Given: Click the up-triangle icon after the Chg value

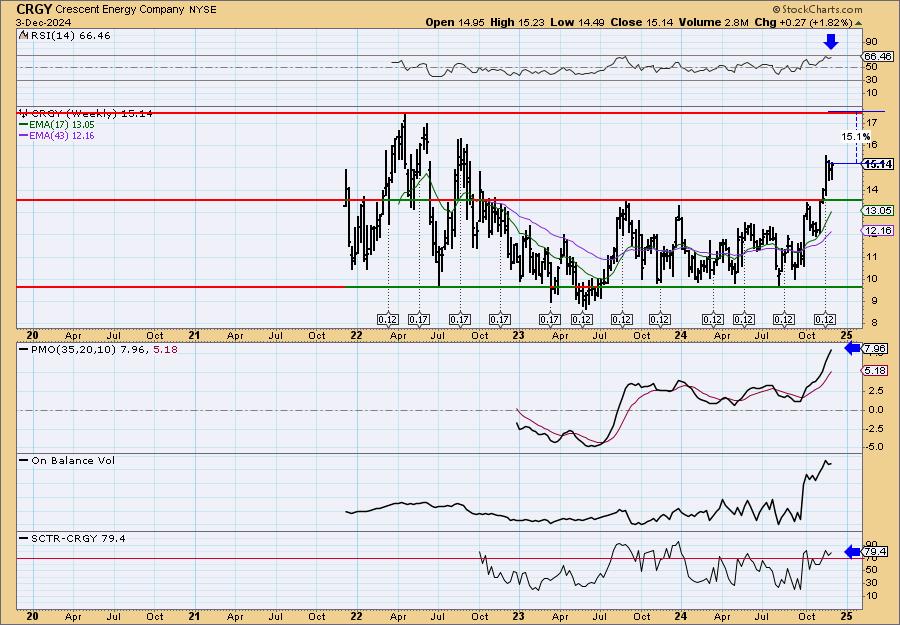Looking at the screenshot, I should coord(859,23).
